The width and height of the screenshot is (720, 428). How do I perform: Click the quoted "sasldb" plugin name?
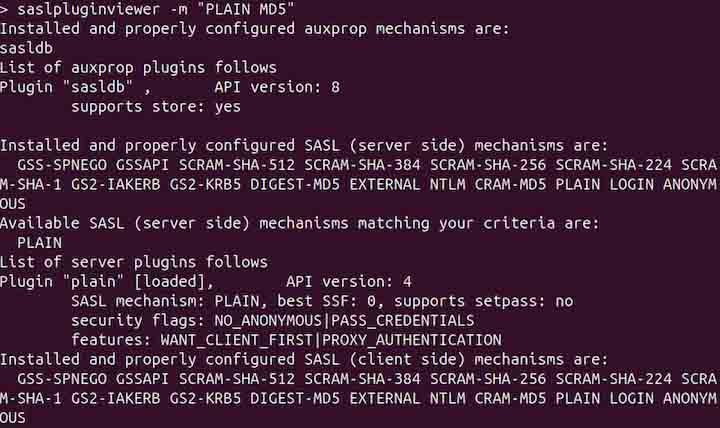coord(97,87)
